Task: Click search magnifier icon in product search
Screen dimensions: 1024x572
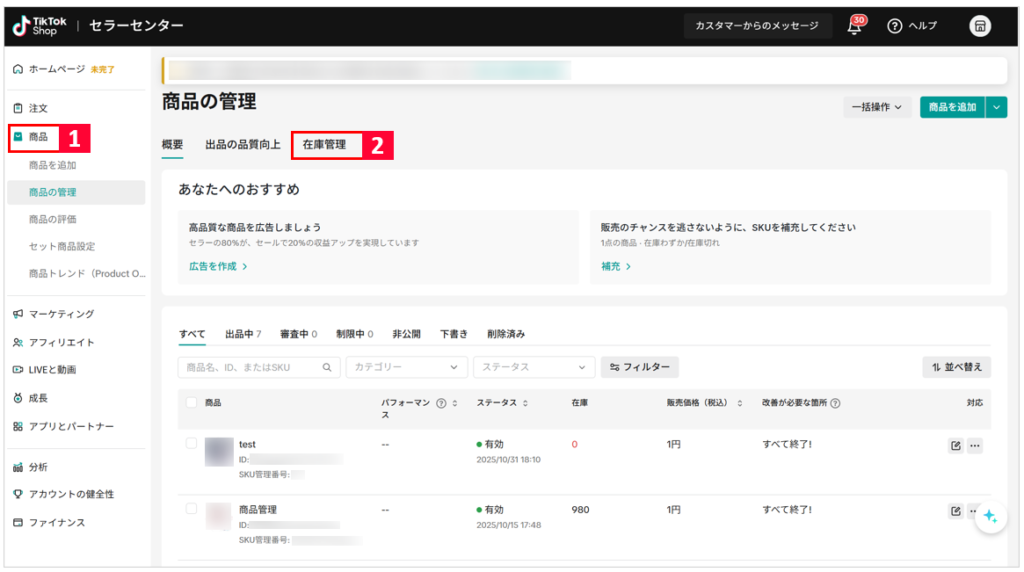Action: (327, 367)
